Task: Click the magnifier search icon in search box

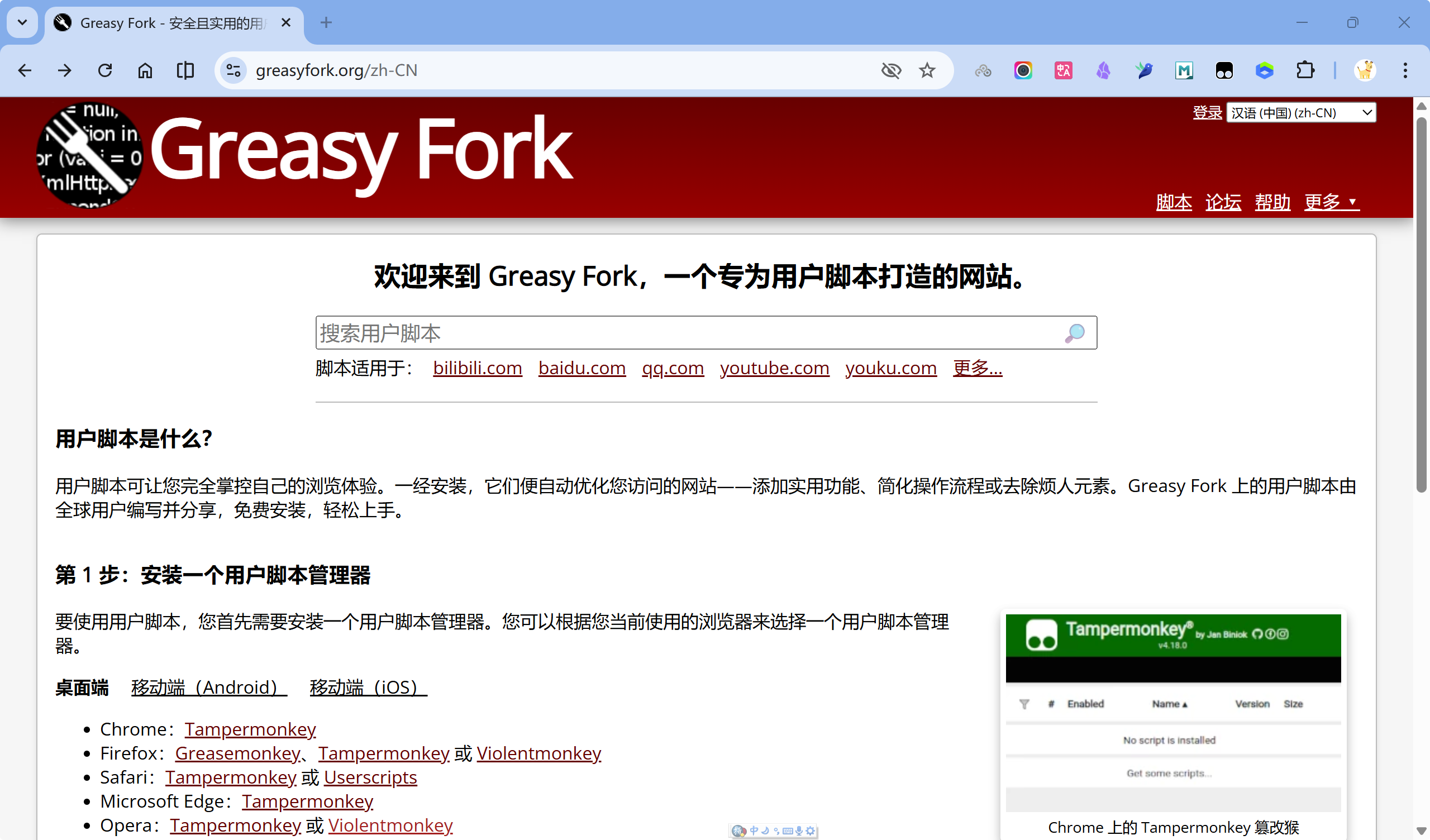Action: 1074,333
